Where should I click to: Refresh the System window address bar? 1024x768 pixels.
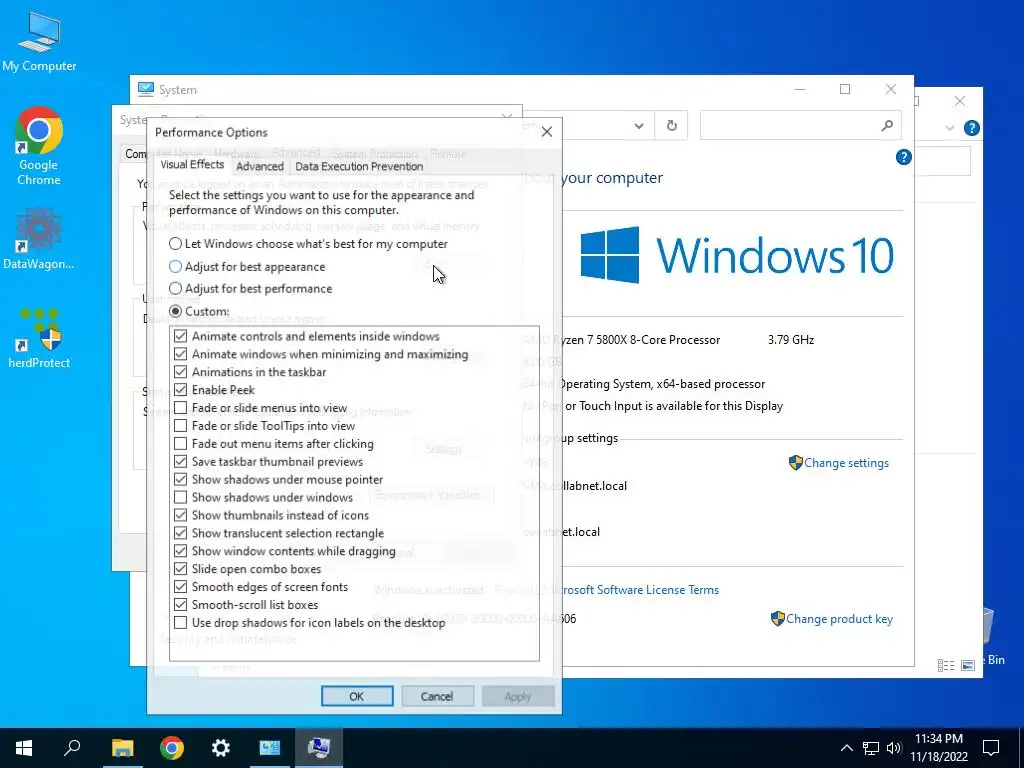tap(671, 125)
